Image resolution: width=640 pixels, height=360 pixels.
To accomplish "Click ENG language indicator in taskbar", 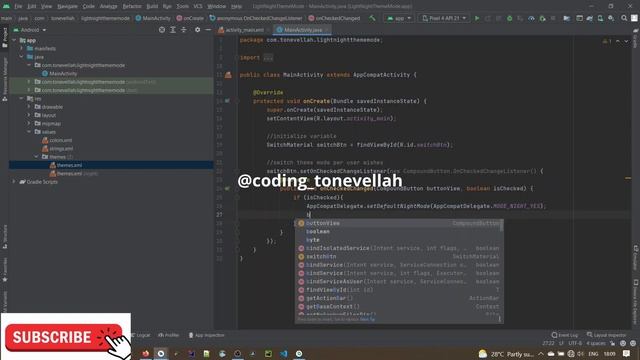I will [593, 353].
